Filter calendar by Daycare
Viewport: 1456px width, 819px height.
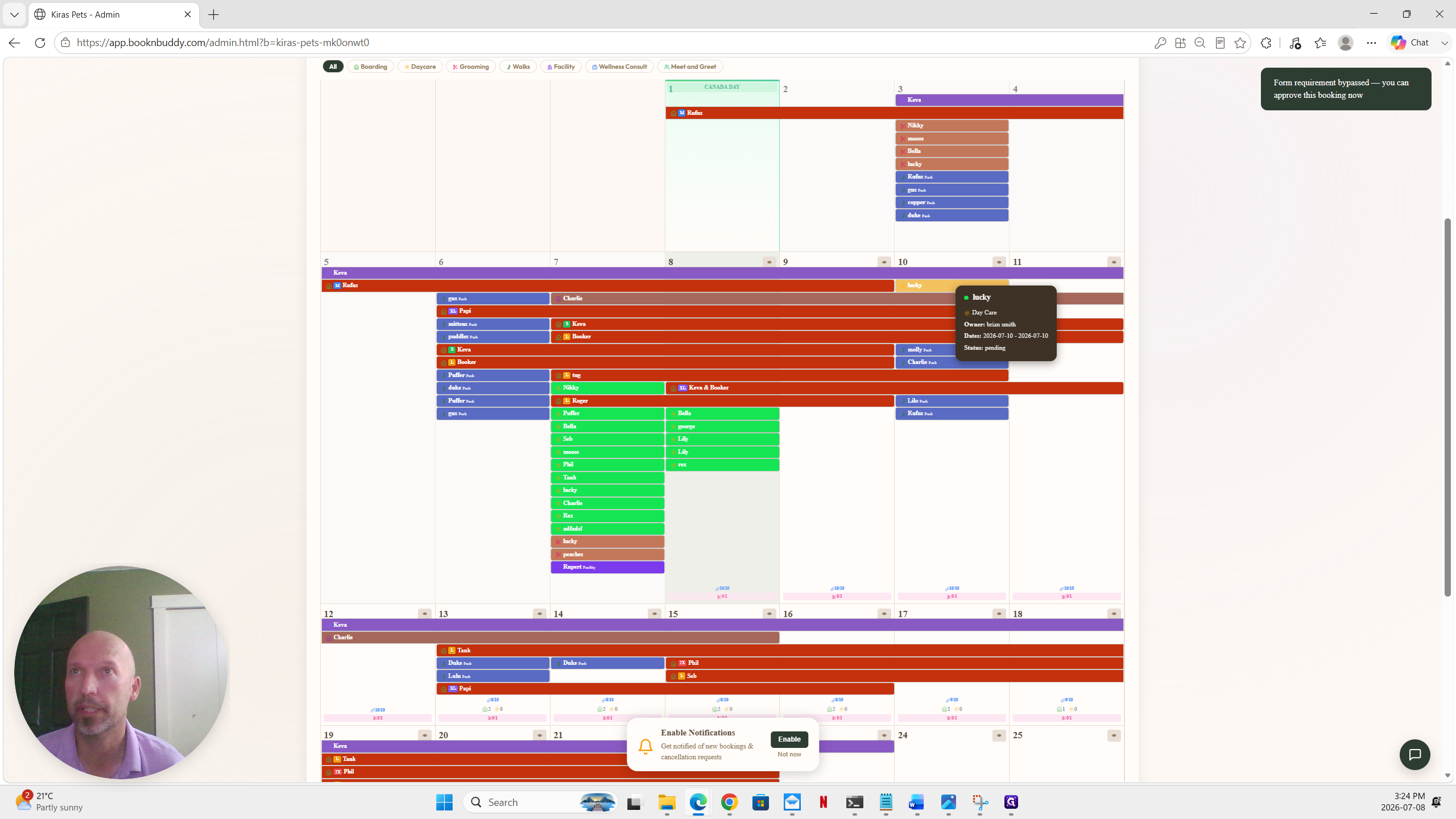420,67
